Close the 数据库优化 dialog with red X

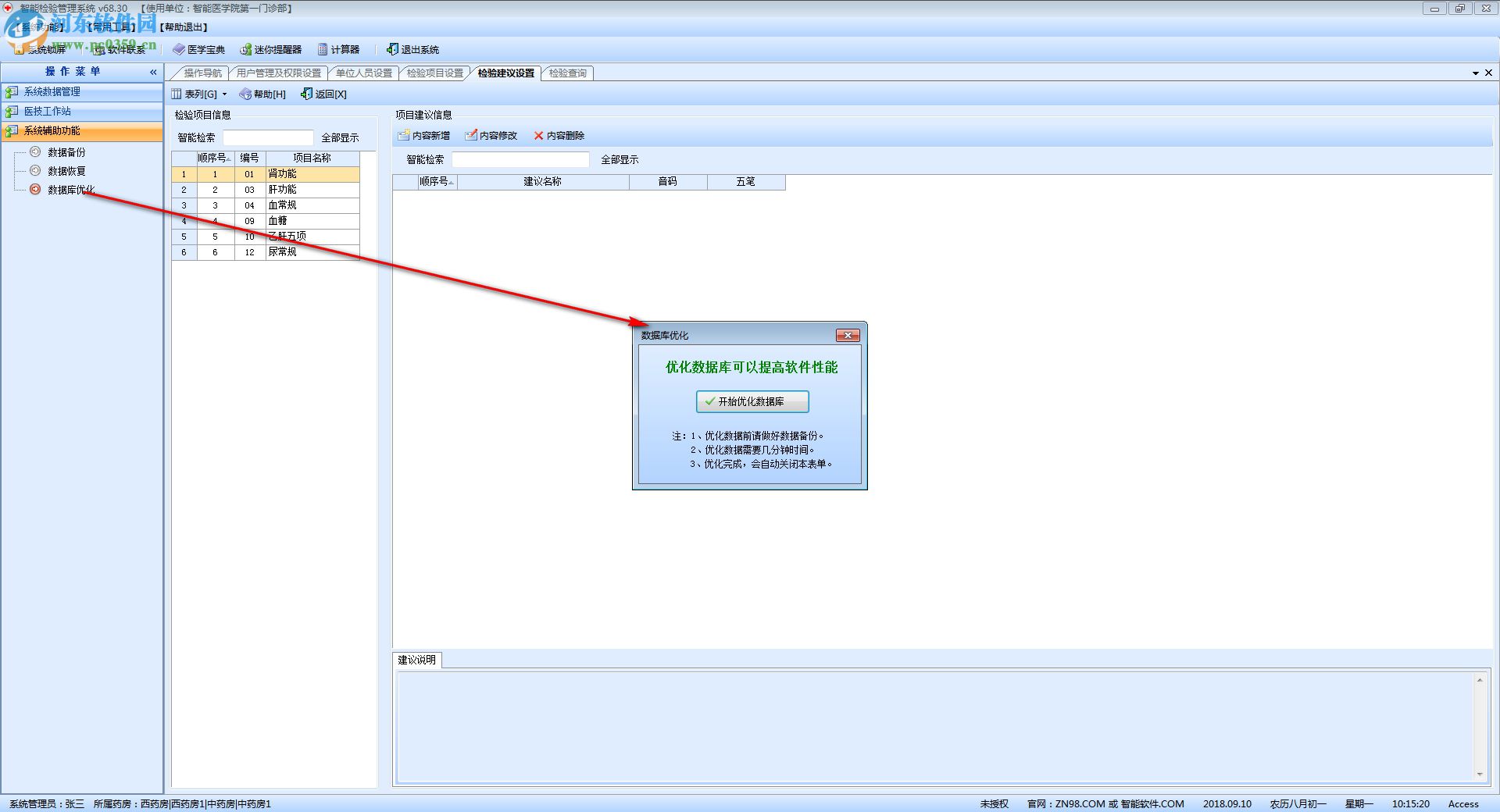[848, 336]
